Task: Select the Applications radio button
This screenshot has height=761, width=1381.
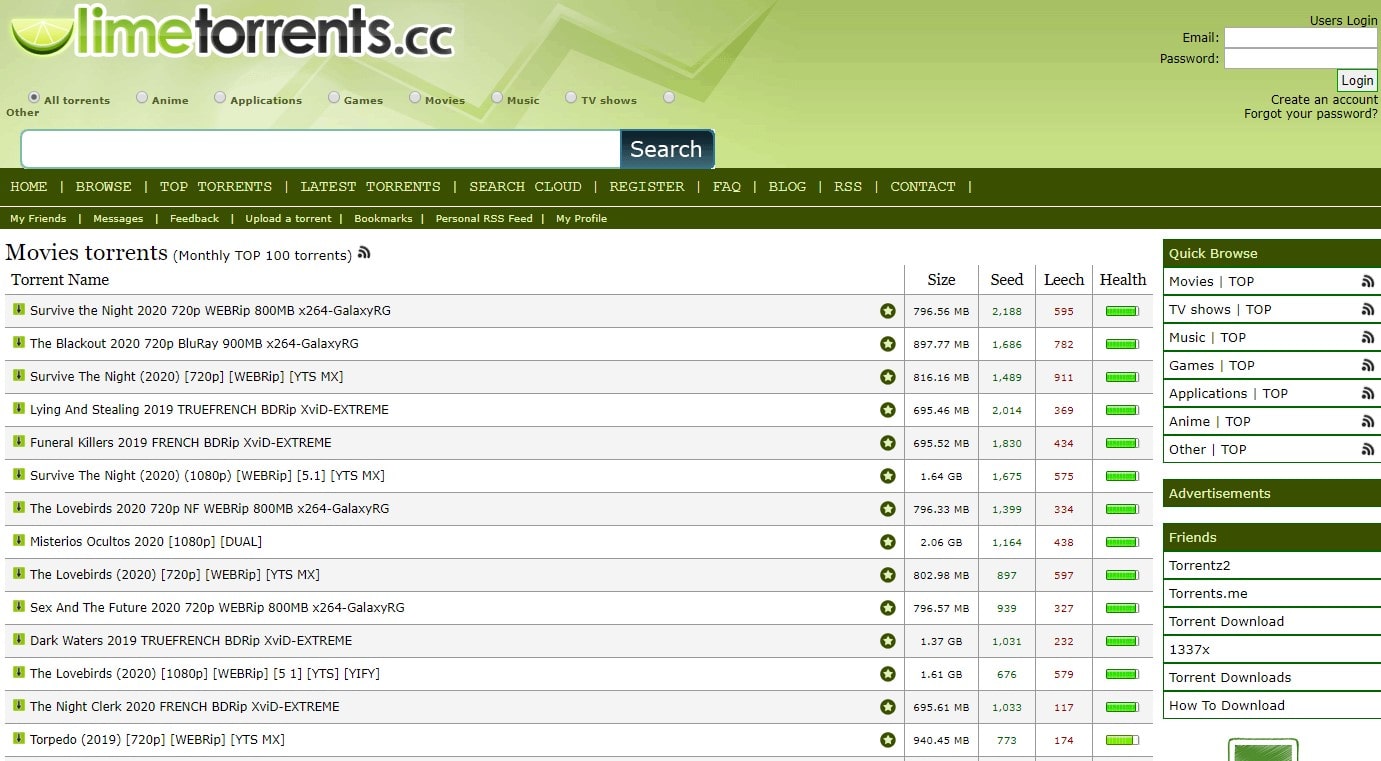Action: [220, 97]
